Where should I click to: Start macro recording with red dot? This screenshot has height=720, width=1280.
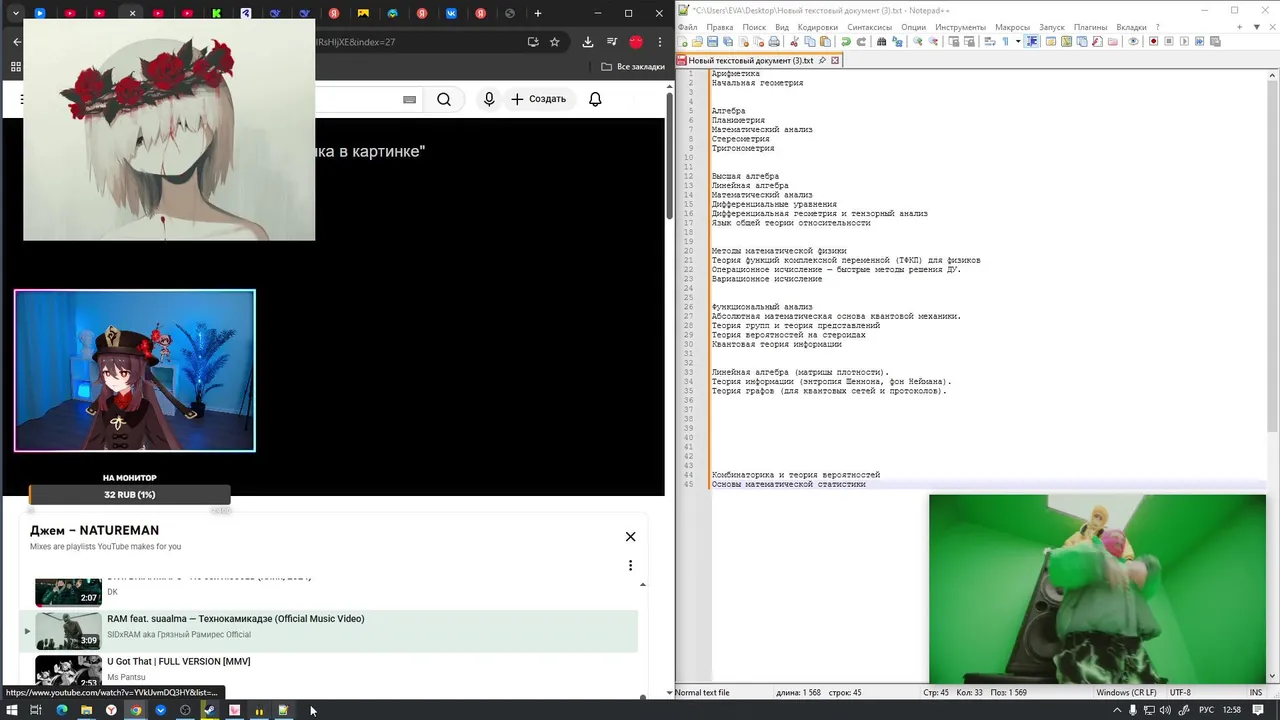[x=1153, y=41]
